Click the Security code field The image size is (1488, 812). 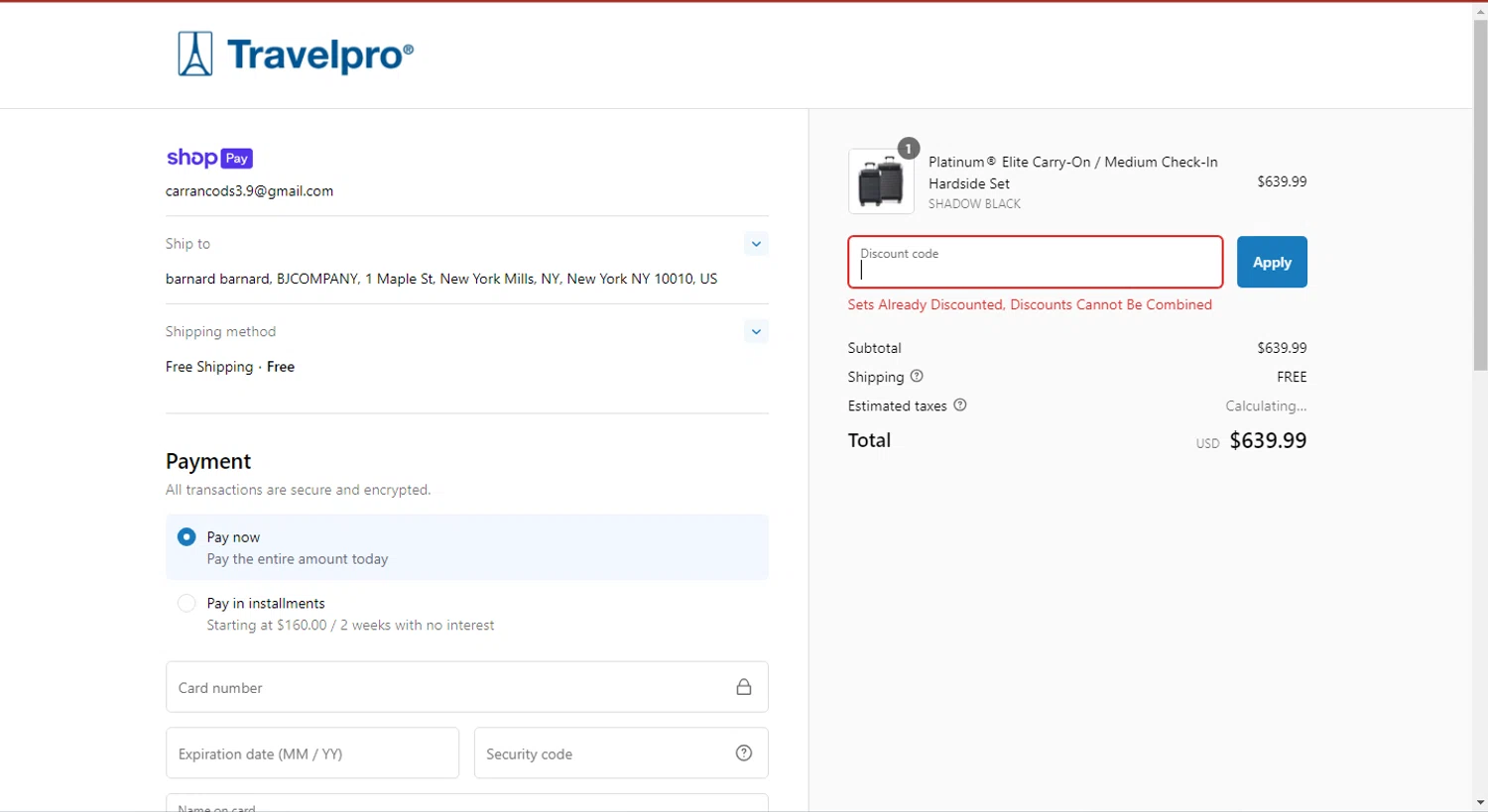point(621,754)
